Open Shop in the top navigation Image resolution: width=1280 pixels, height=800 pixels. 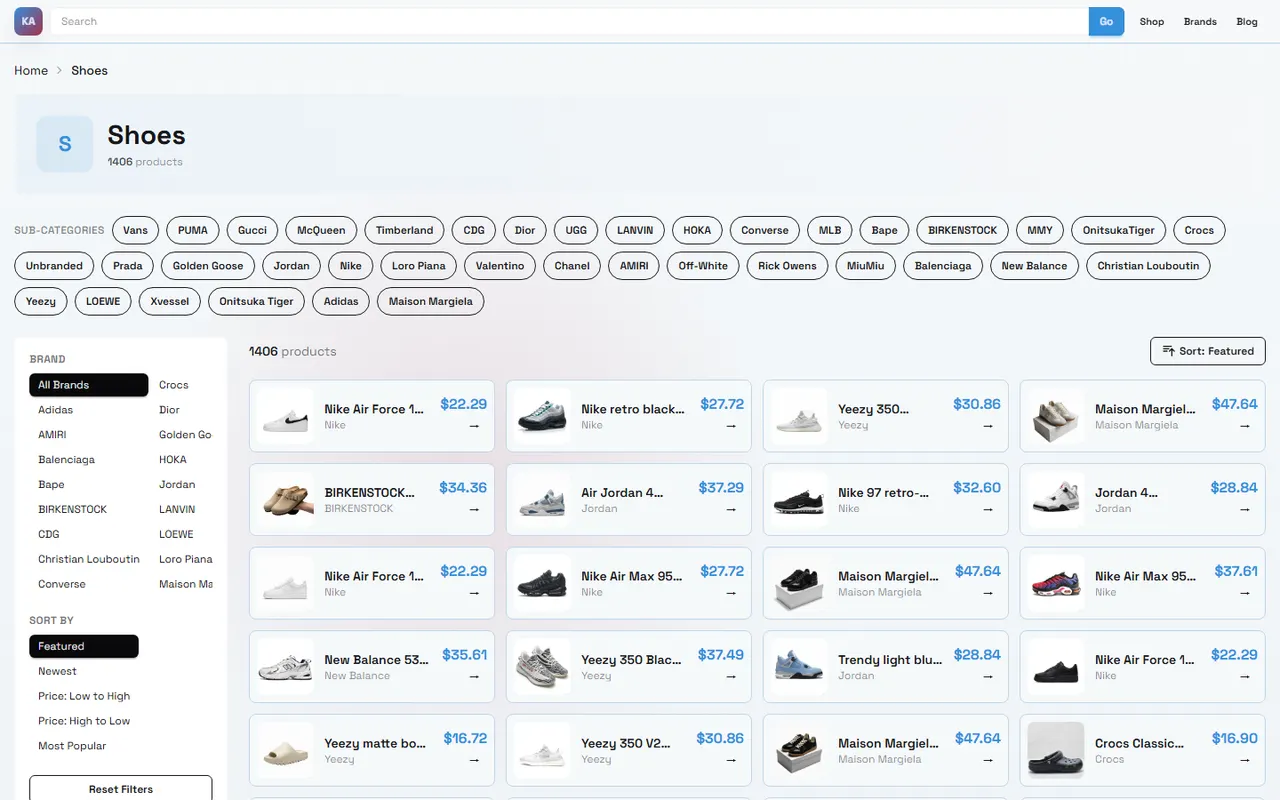coord(1152,21)
